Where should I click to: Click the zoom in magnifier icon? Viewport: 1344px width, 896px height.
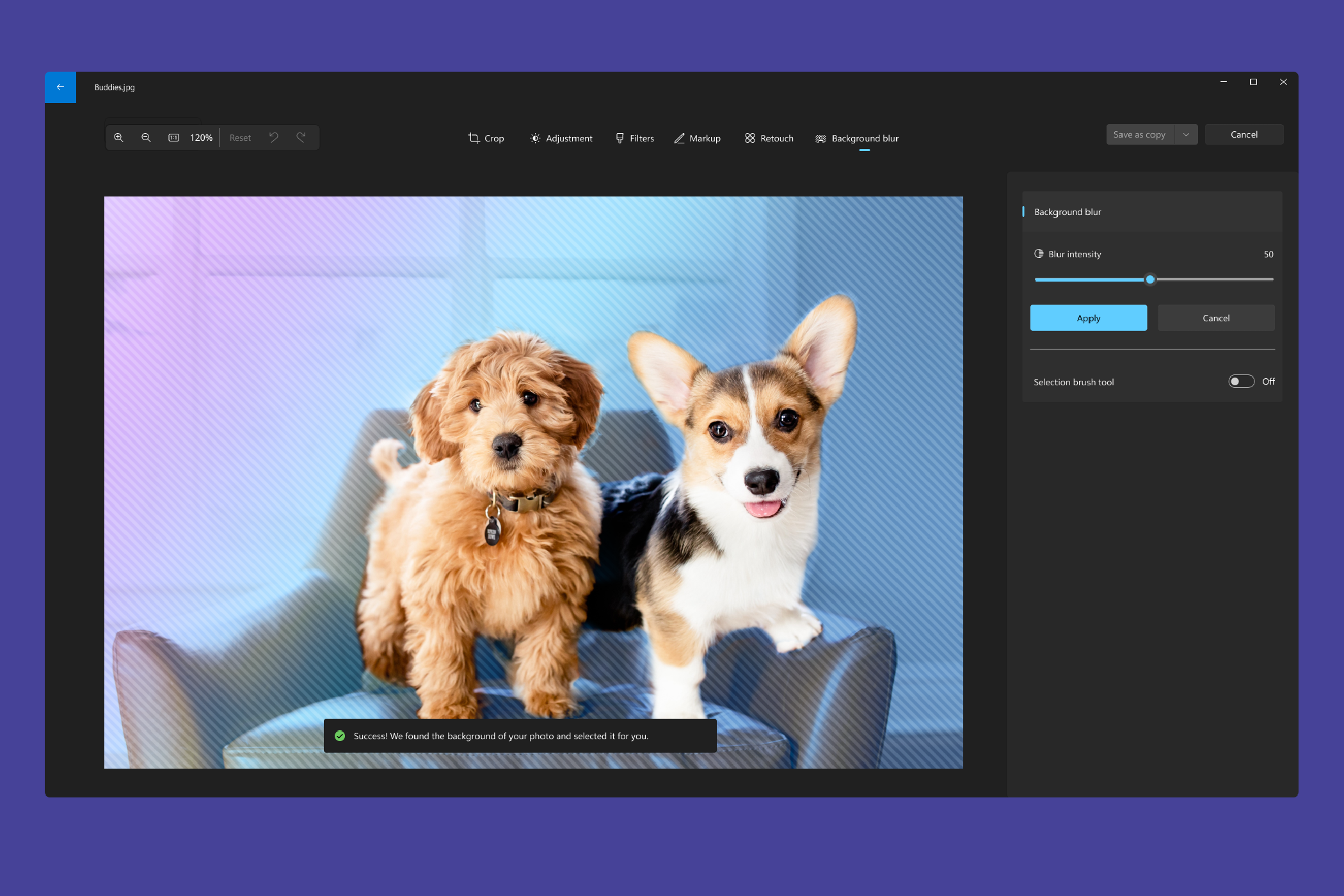[x=118, y=138]
